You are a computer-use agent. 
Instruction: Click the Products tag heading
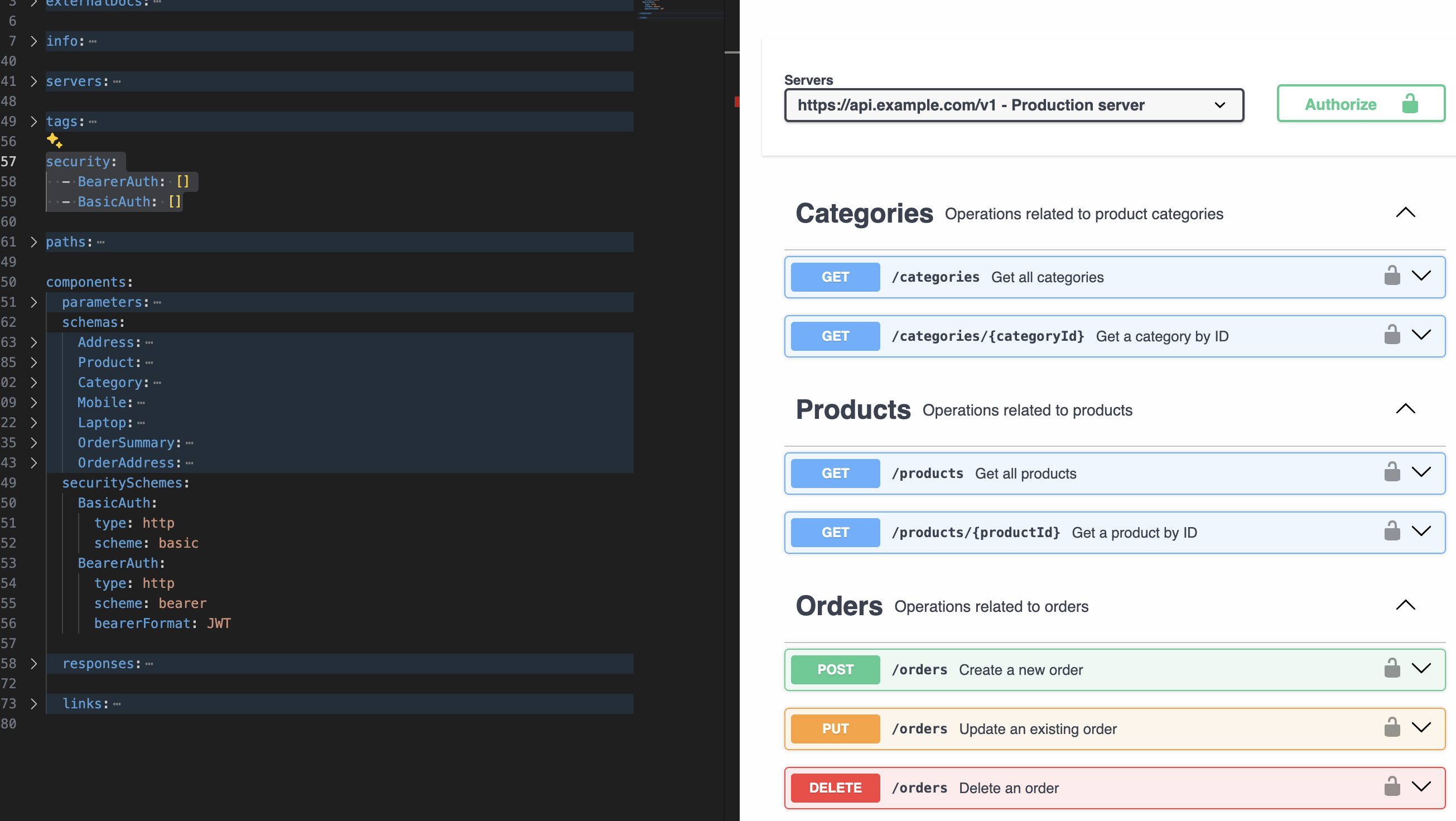tap(853, 409)
